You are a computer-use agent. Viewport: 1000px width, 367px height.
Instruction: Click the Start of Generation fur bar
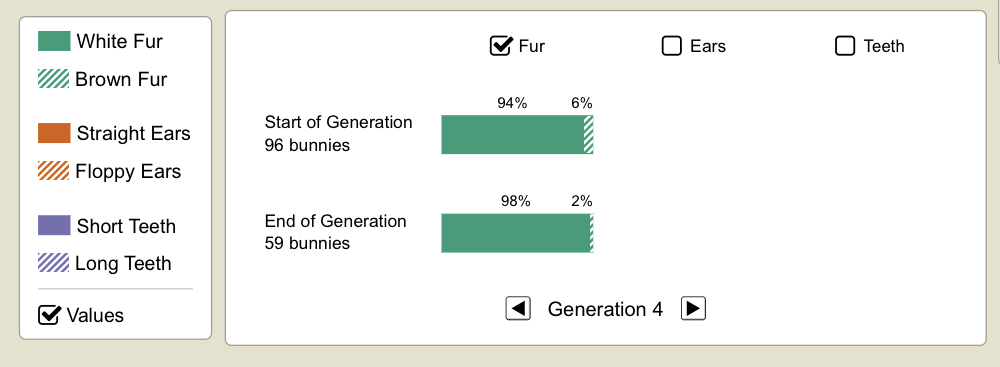(517, 135)
